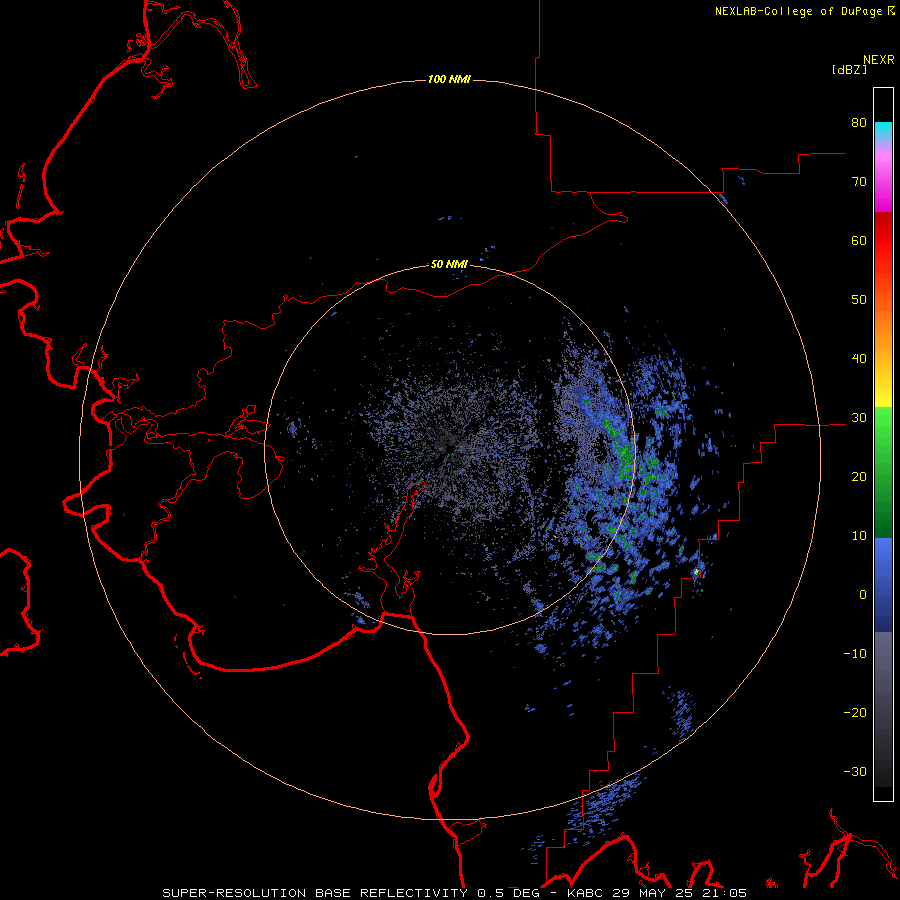Click the -30 value on the dBZ scale
Image resolution: width=900 pixels, height=900 pixels.
tap(855, 771)
